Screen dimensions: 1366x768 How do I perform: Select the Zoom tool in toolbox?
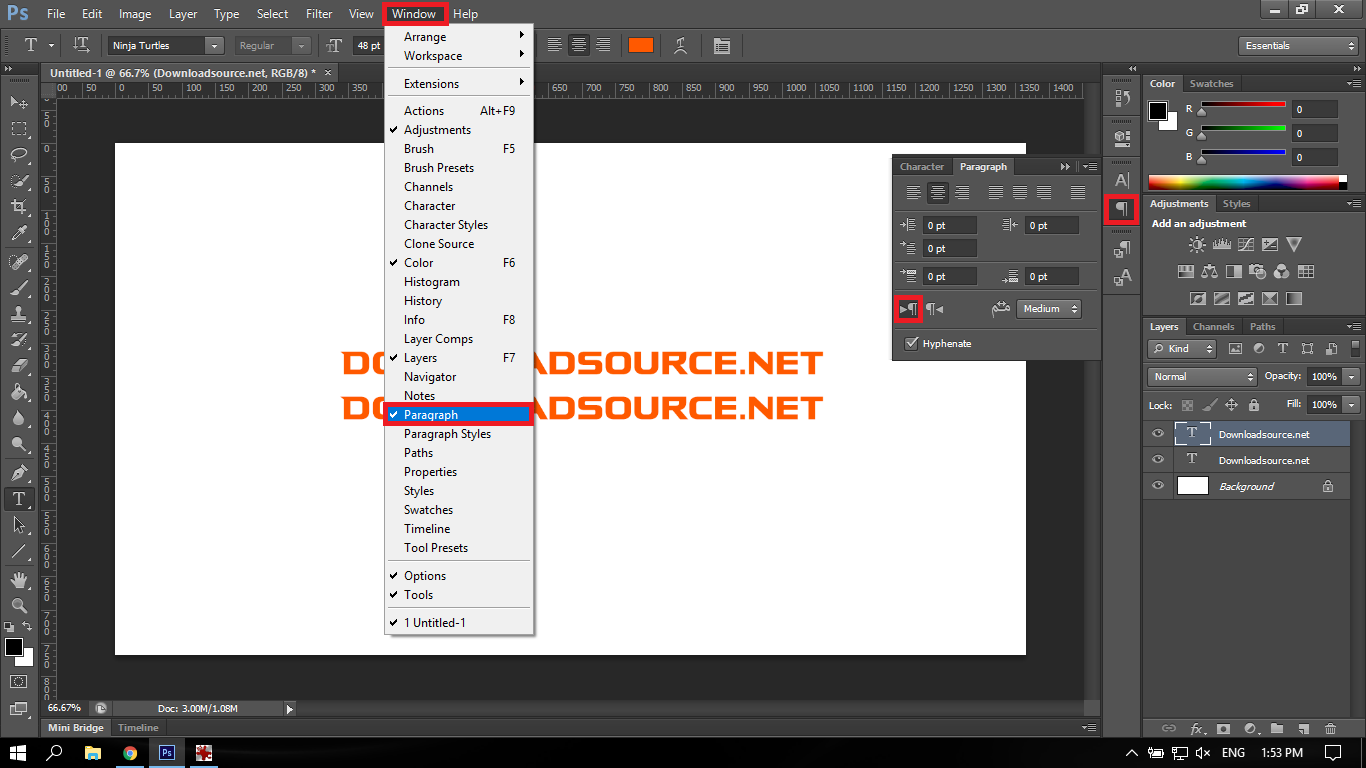(19, 605)
